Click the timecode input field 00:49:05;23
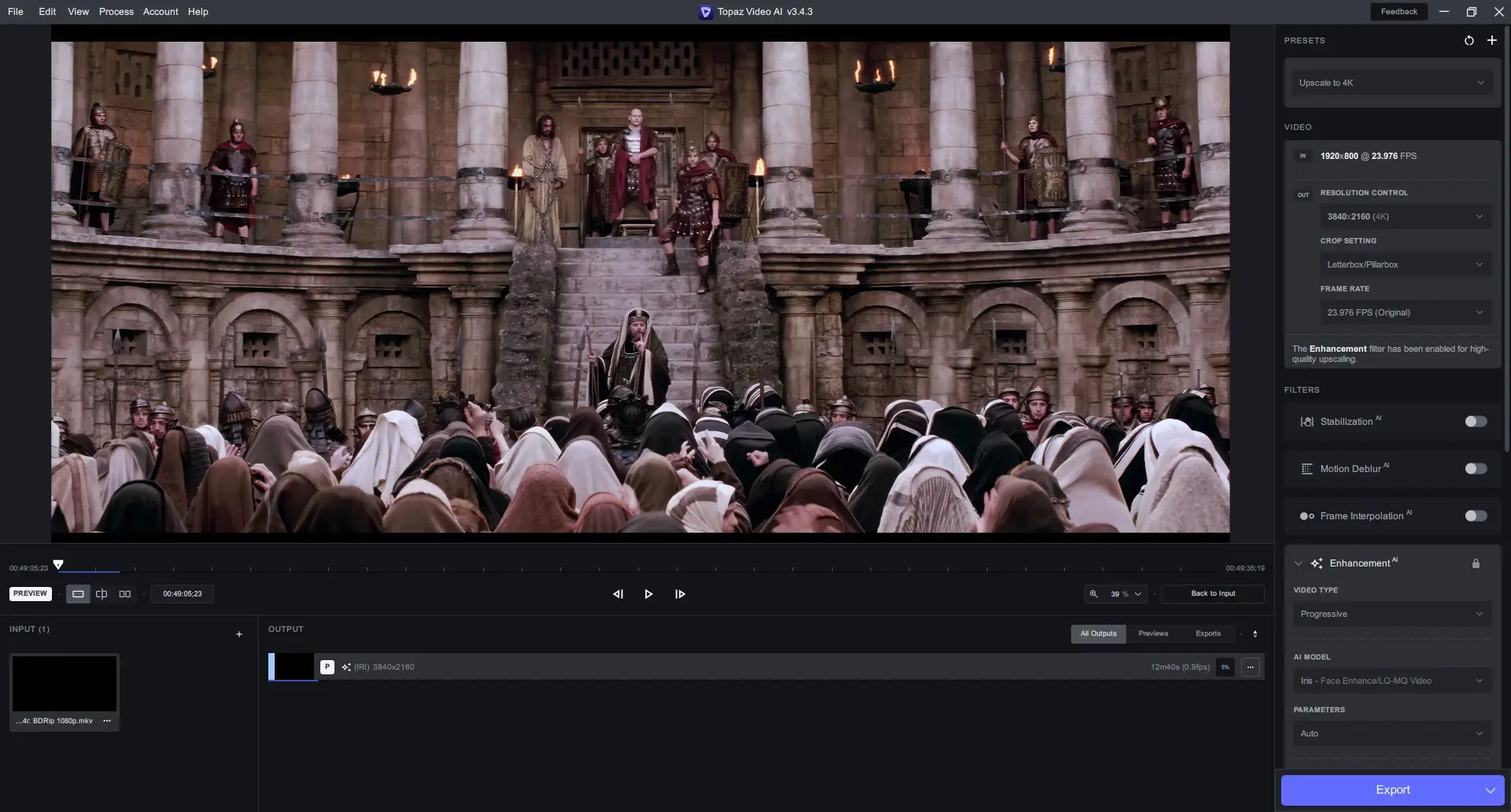Screen dimensions: 1511x812 [183, 594]
